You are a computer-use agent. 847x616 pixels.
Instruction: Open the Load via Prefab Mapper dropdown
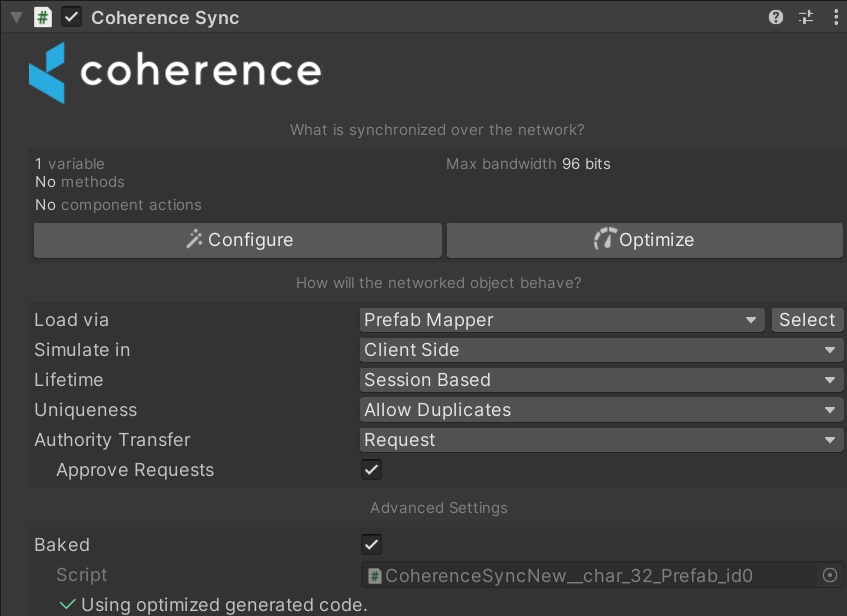[562, 320]
